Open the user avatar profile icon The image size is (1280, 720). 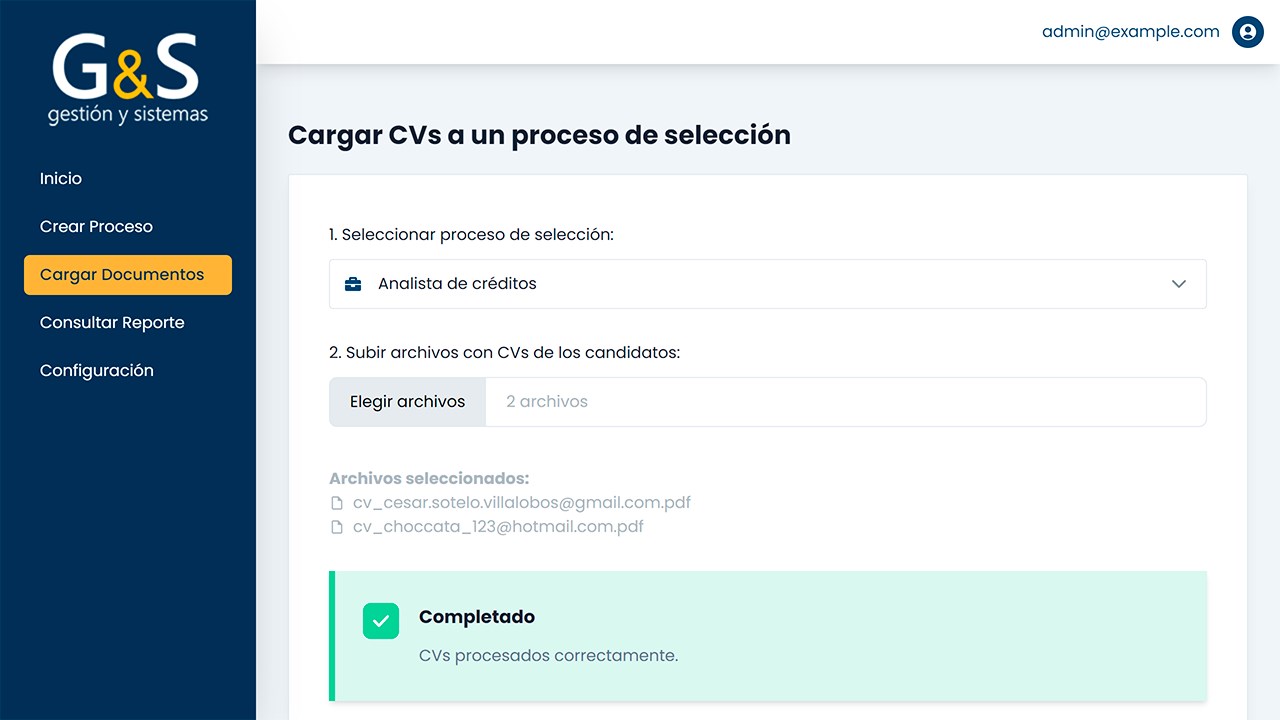click(1247, 32)
